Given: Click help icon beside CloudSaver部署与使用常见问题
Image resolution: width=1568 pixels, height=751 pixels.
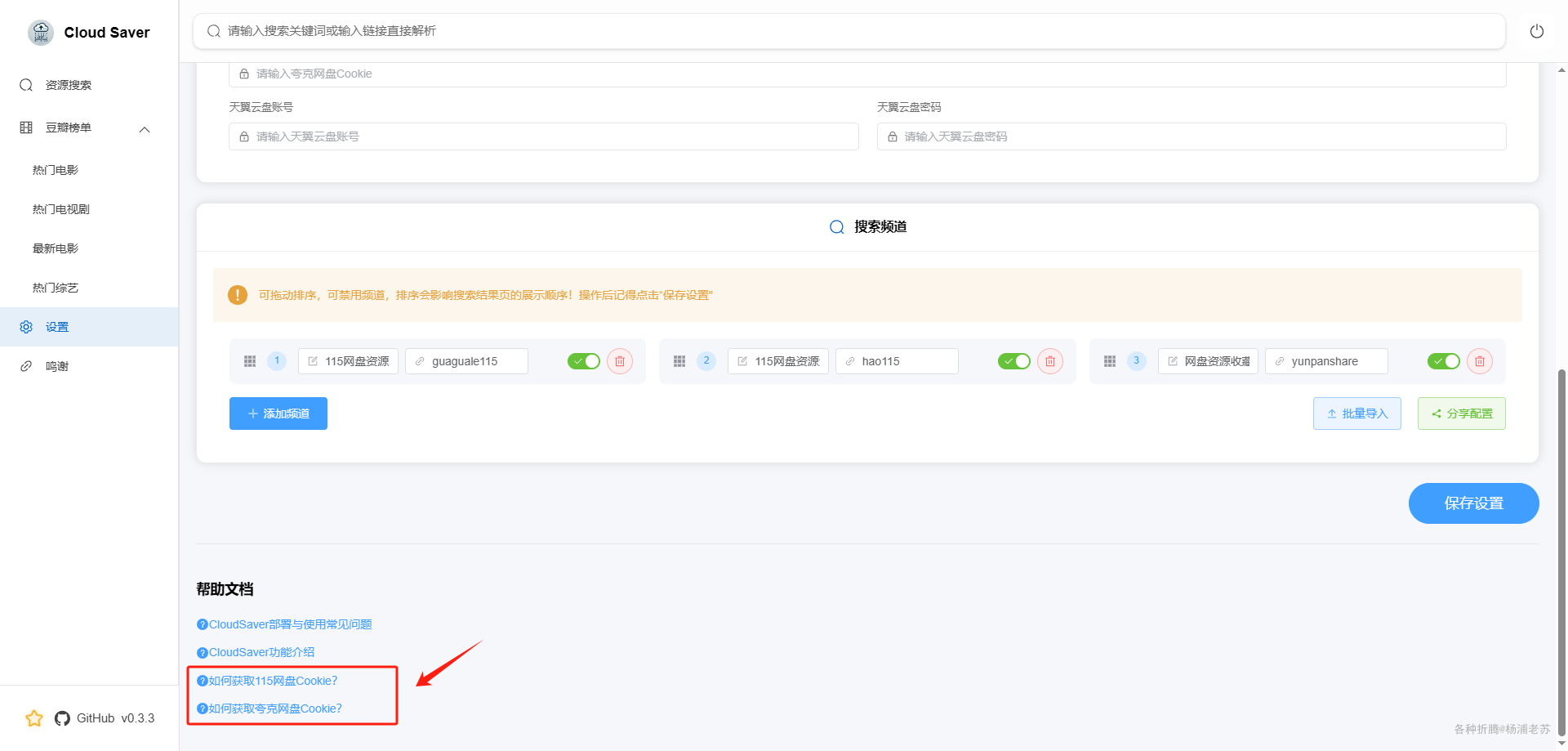Looking at the screenshot, I should click(203, 624).
